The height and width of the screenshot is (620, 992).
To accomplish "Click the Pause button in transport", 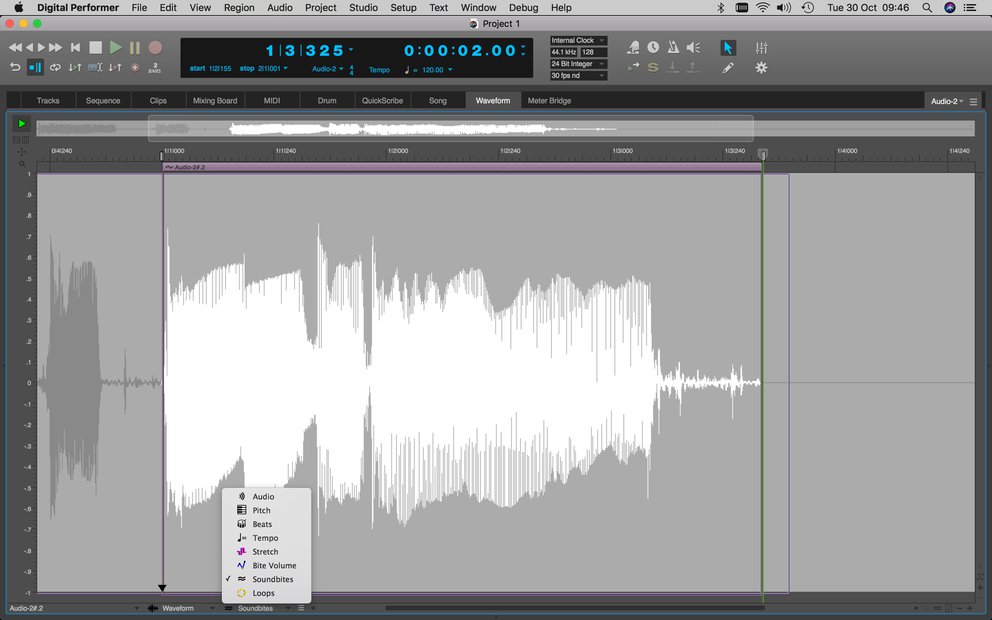I will [x=135, y=47].
